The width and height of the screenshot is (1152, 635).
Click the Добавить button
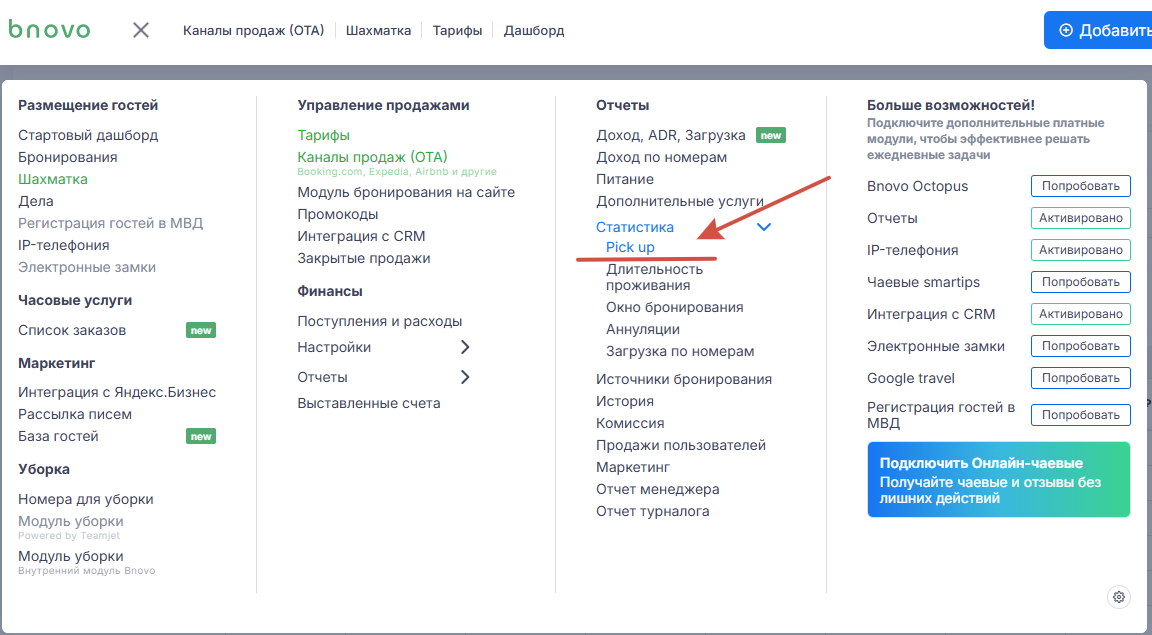1100,30
